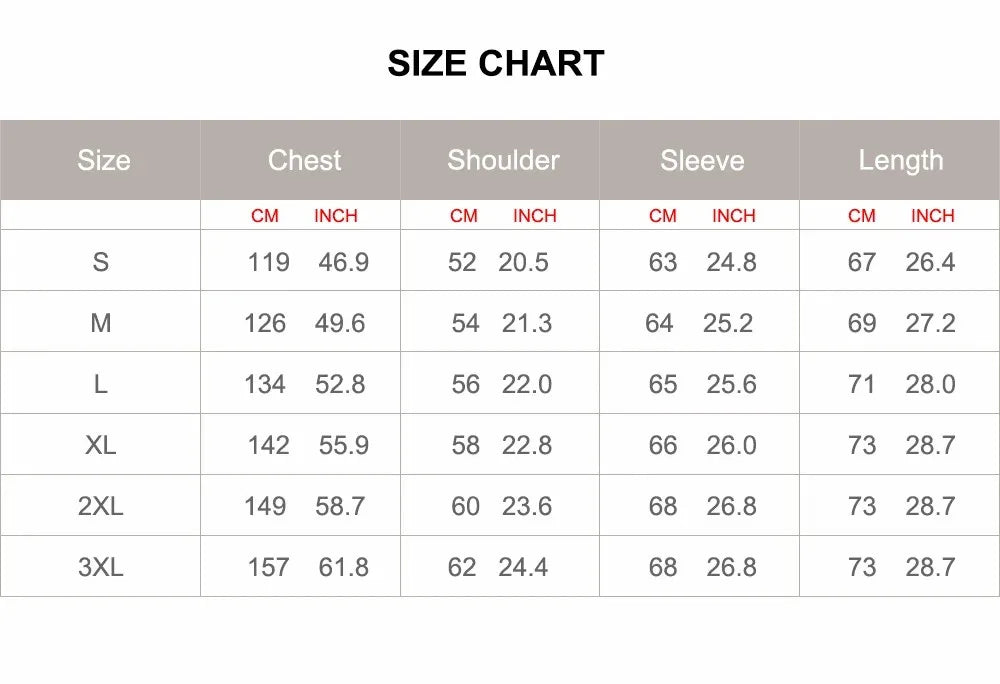Choose the 2XL size row label
The height and width of the screenshot is (684, 1000).
100,506
